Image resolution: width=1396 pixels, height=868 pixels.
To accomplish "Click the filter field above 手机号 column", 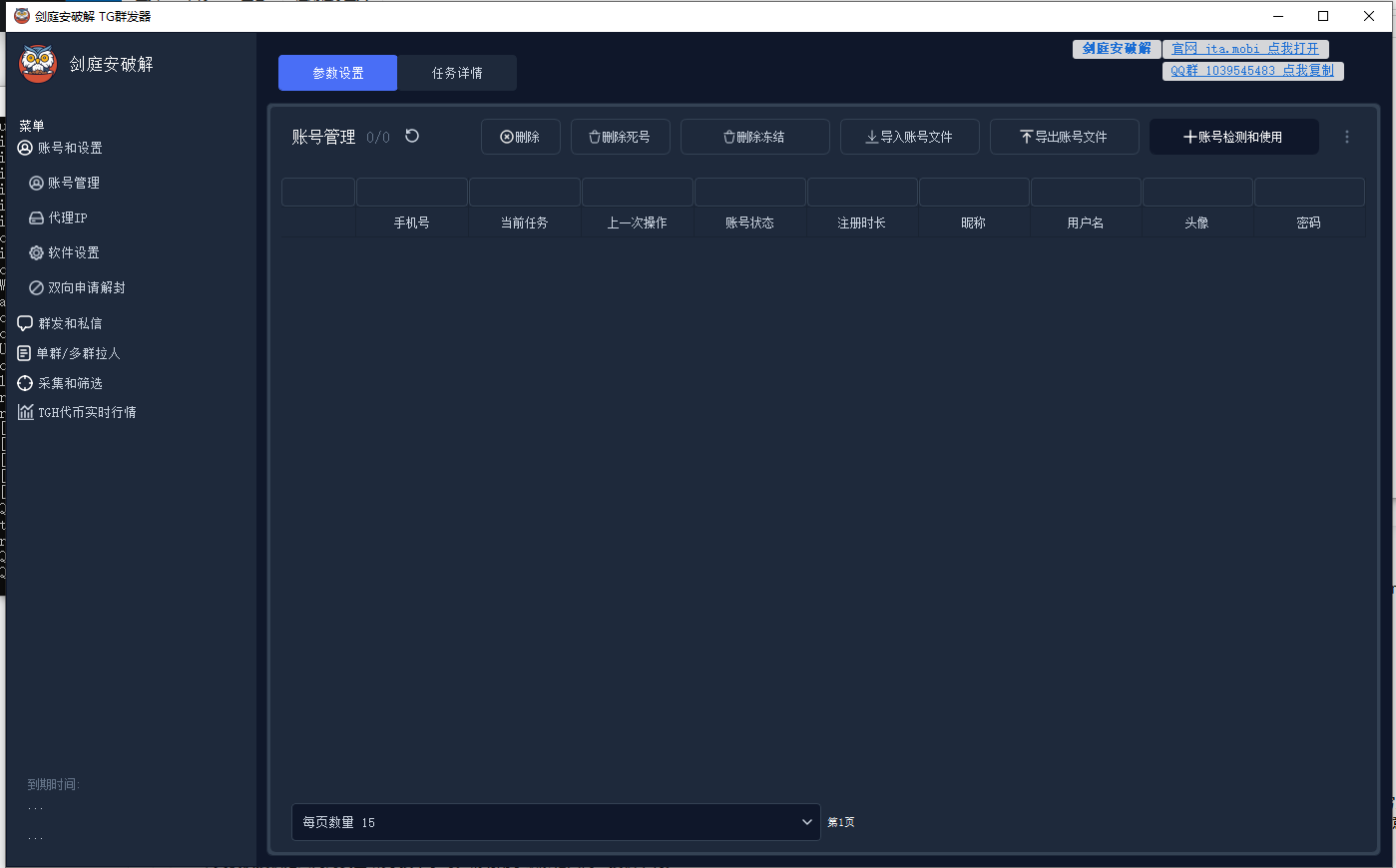I will [411, 192].
